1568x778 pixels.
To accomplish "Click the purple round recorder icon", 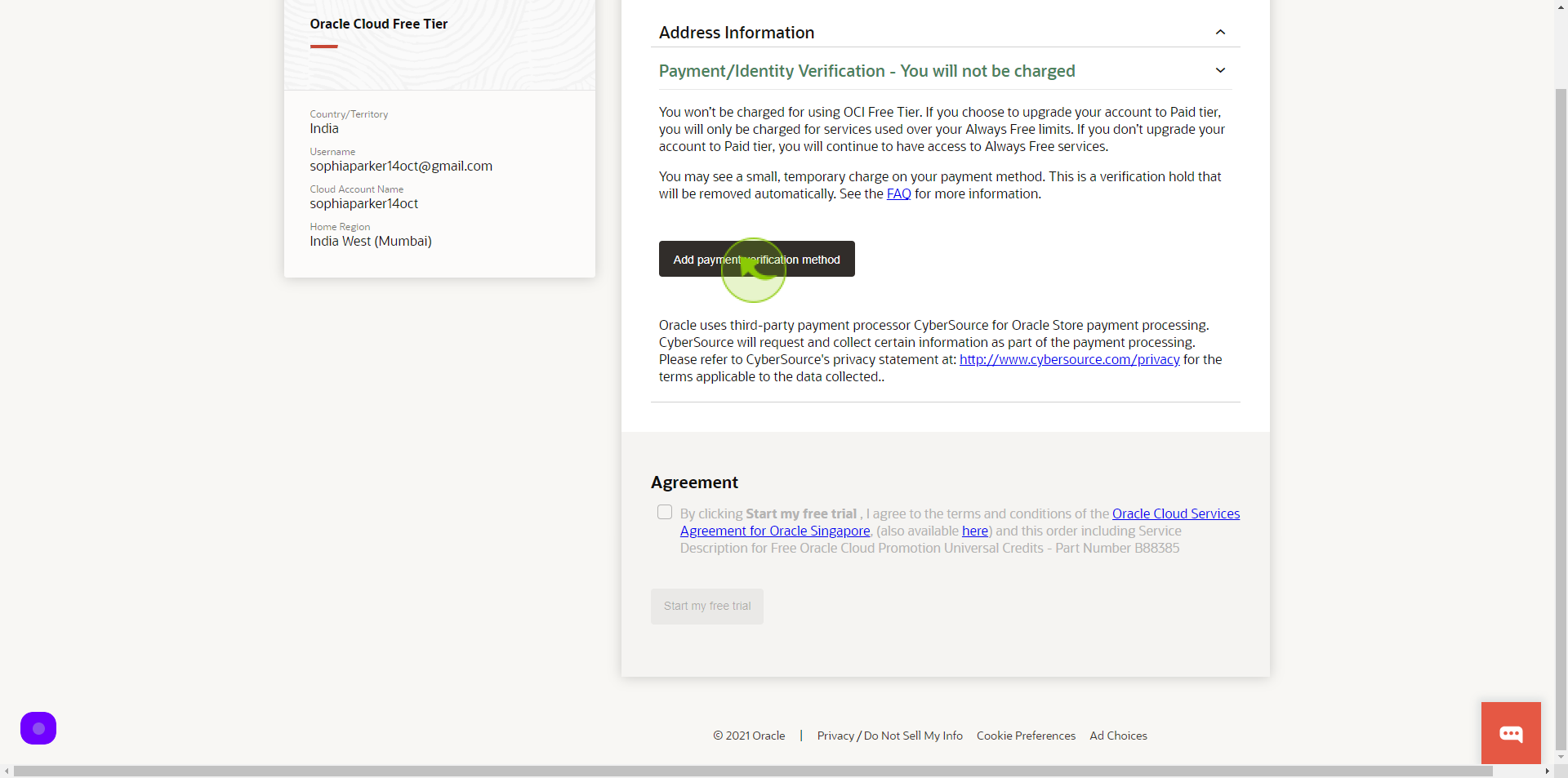I will click(x=38, y=728).
